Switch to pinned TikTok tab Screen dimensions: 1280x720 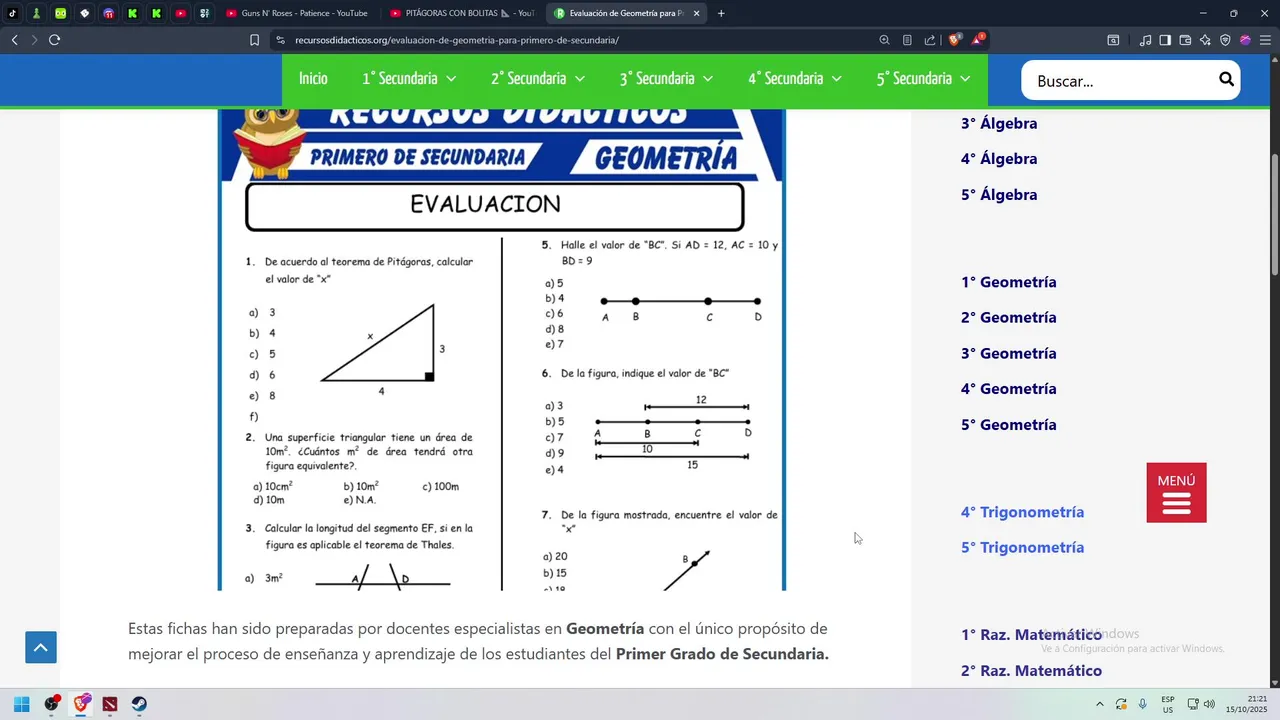(x=13, y=13)
